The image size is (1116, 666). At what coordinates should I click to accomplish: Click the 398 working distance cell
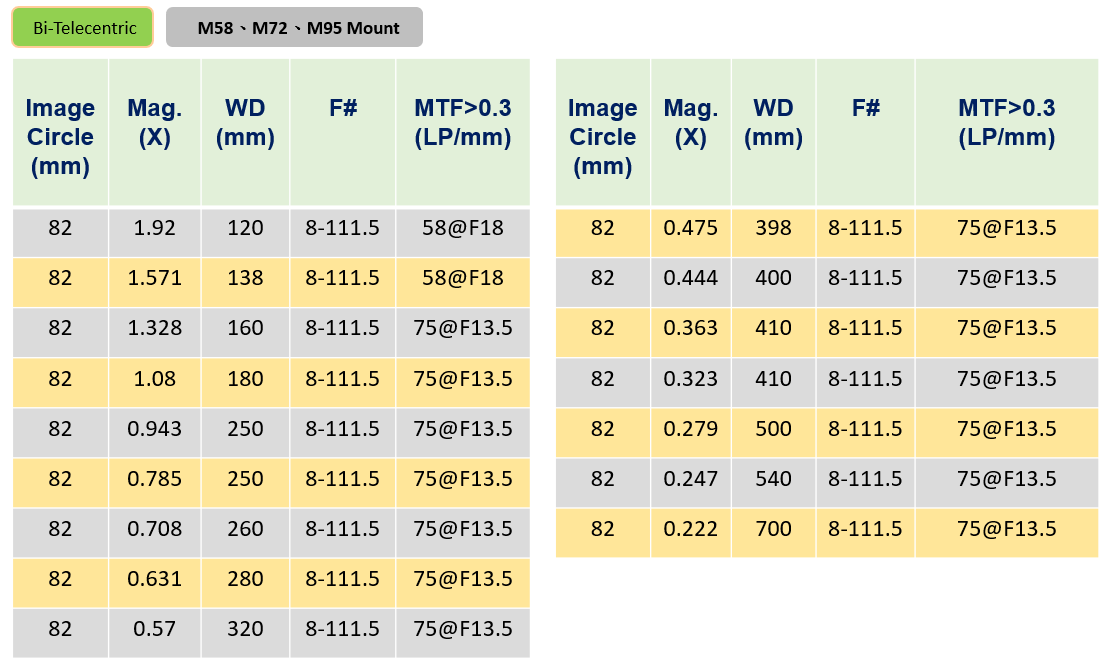pos(773,228)
